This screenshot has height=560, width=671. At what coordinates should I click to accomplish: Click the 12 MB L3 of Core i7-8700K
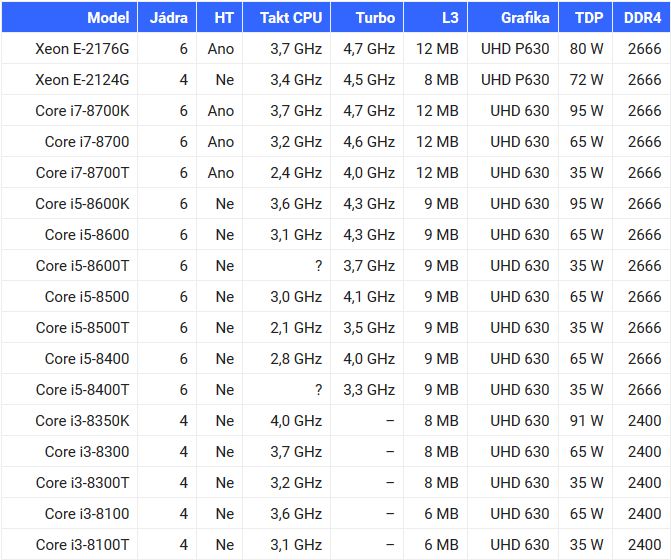[x=437, y=111]
